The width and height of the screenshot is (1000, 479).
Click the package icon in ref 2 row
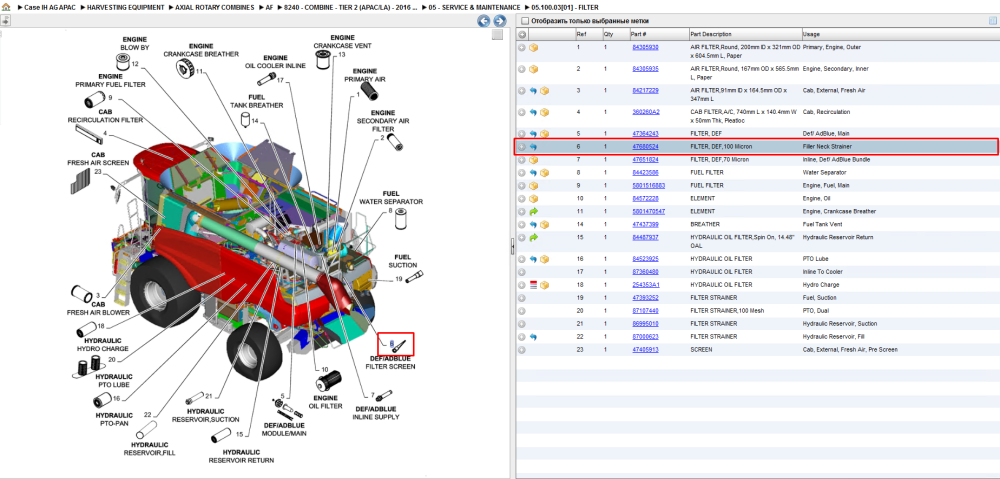click(x=534, y=69)
